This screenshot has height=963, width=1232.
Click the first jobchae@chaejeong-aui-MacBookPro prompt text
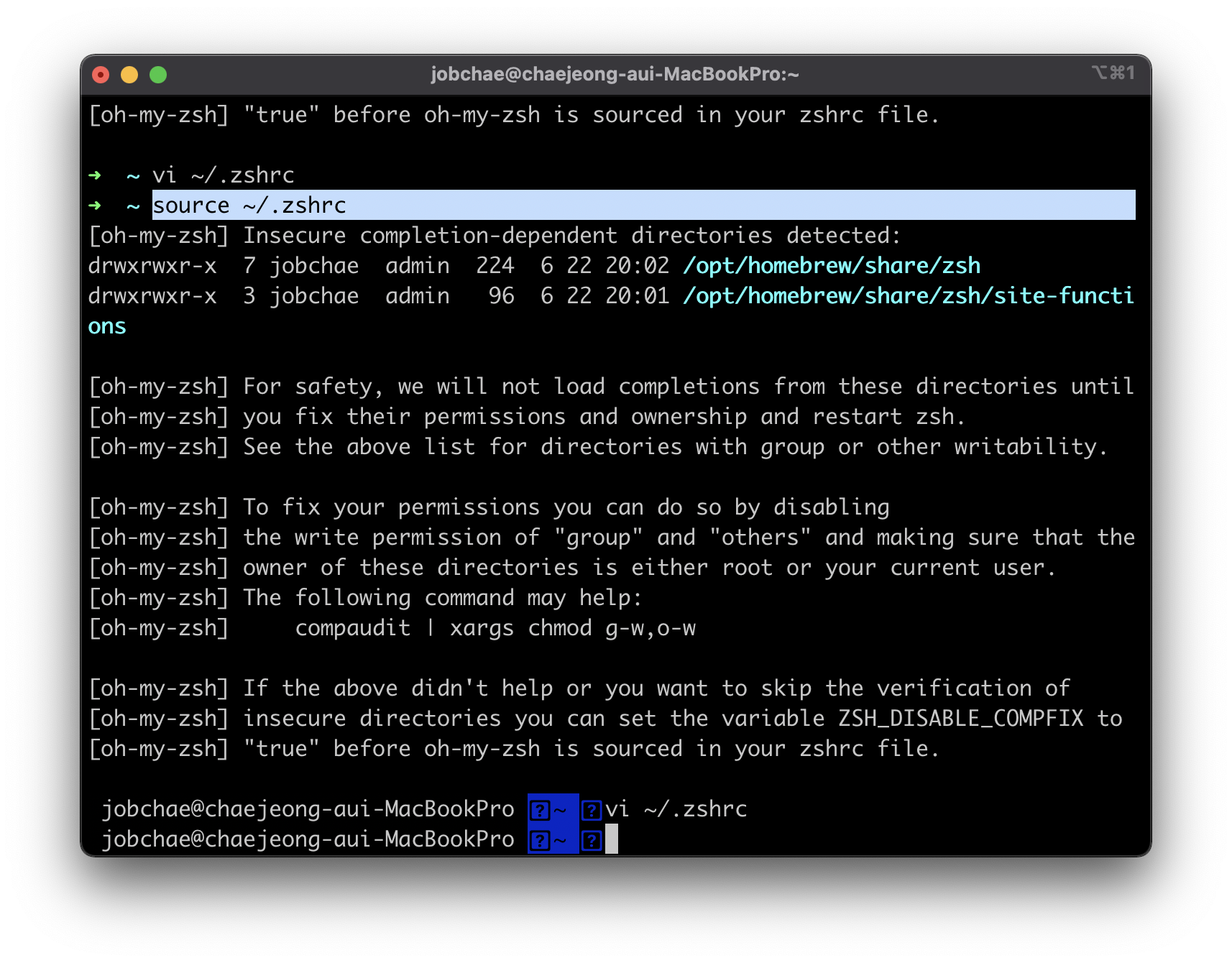308,809
